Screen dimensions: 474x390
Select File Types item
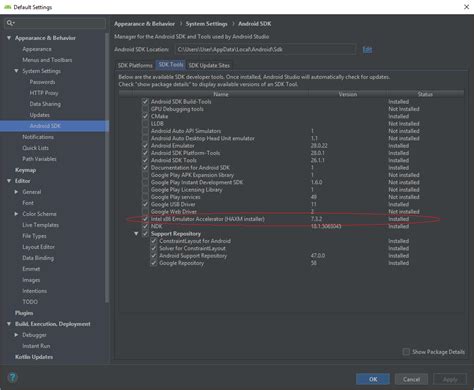[x=34, y=236]
